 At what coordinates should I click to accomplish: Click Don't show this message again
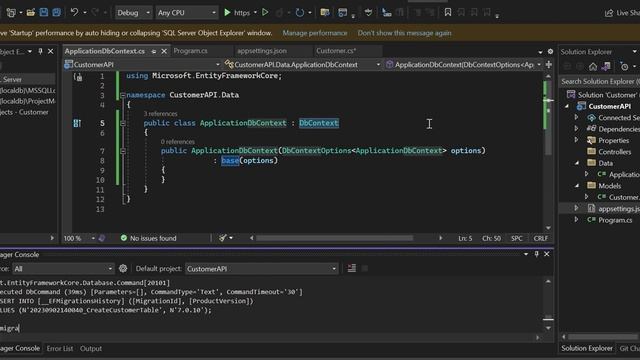tap(404, 33)
